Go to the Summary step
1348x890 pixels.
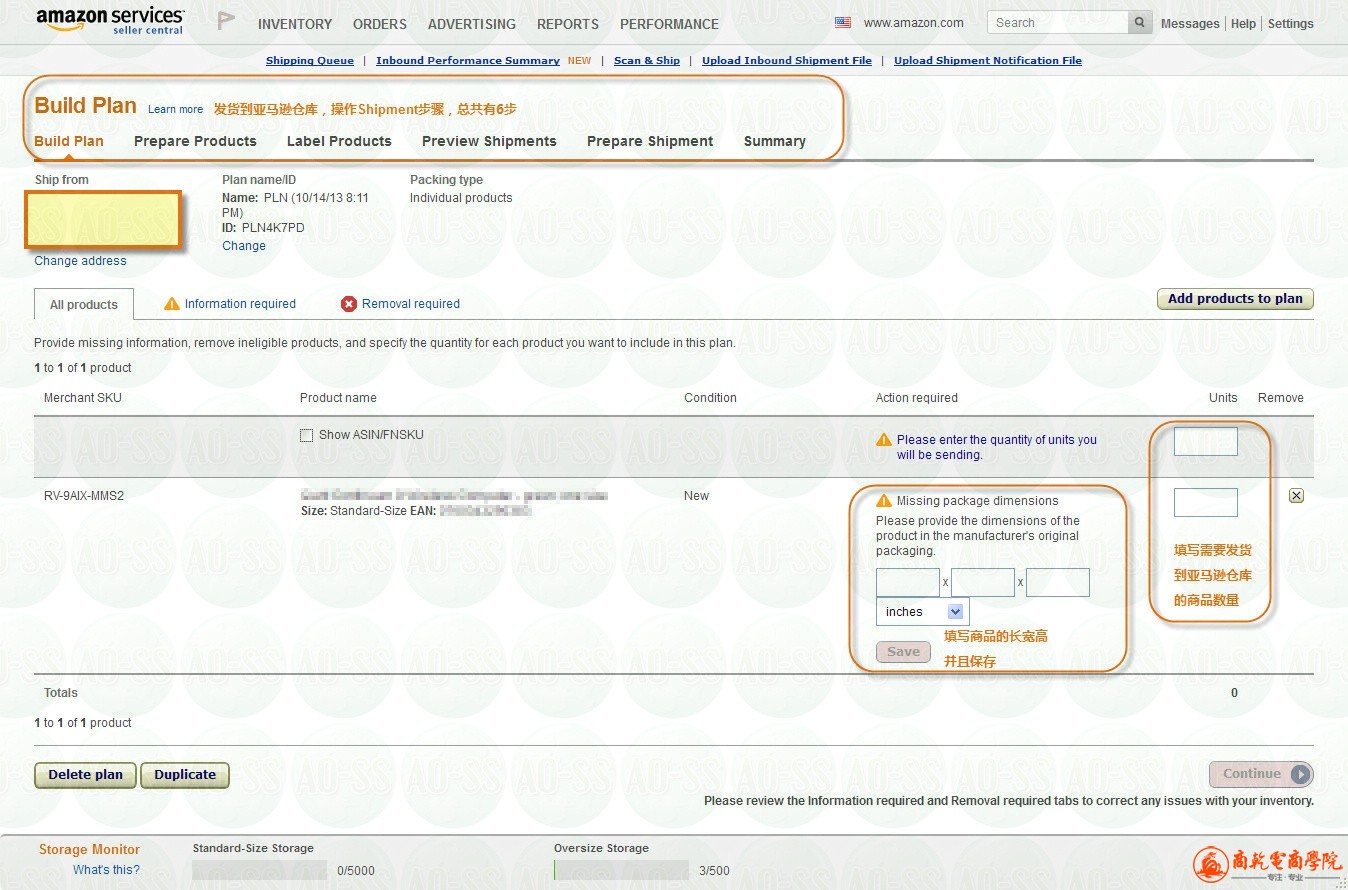click(x=775, y=141)
